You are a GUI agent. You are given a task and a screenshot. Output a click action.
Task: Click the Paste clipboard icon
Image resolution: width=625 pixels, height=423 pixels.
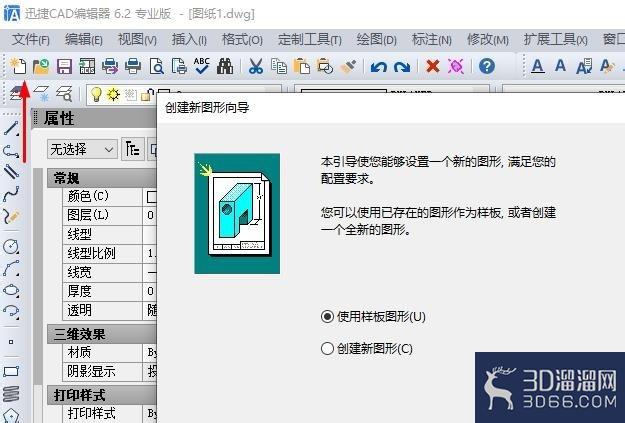coord(302,66)
